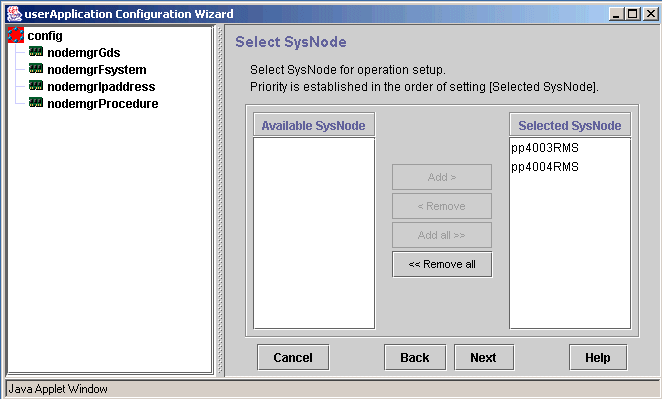This screenshot has height=399, width=662.
Task: Click the nodemgrIpaddress resource icon
Action: coord(36,86)
